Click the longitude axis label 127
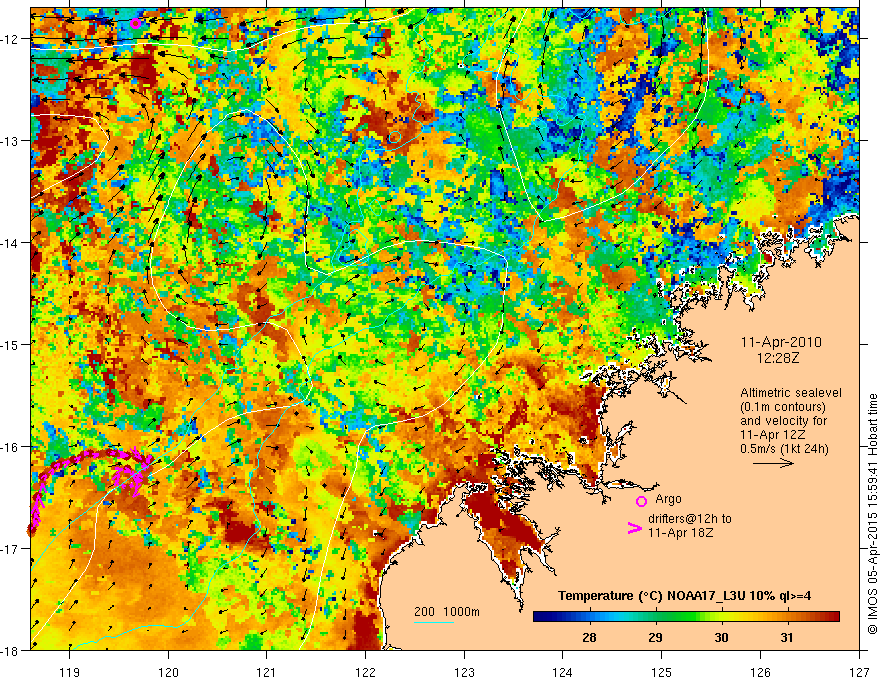Screen dimensions: 880x680 [x=859, y=672]
